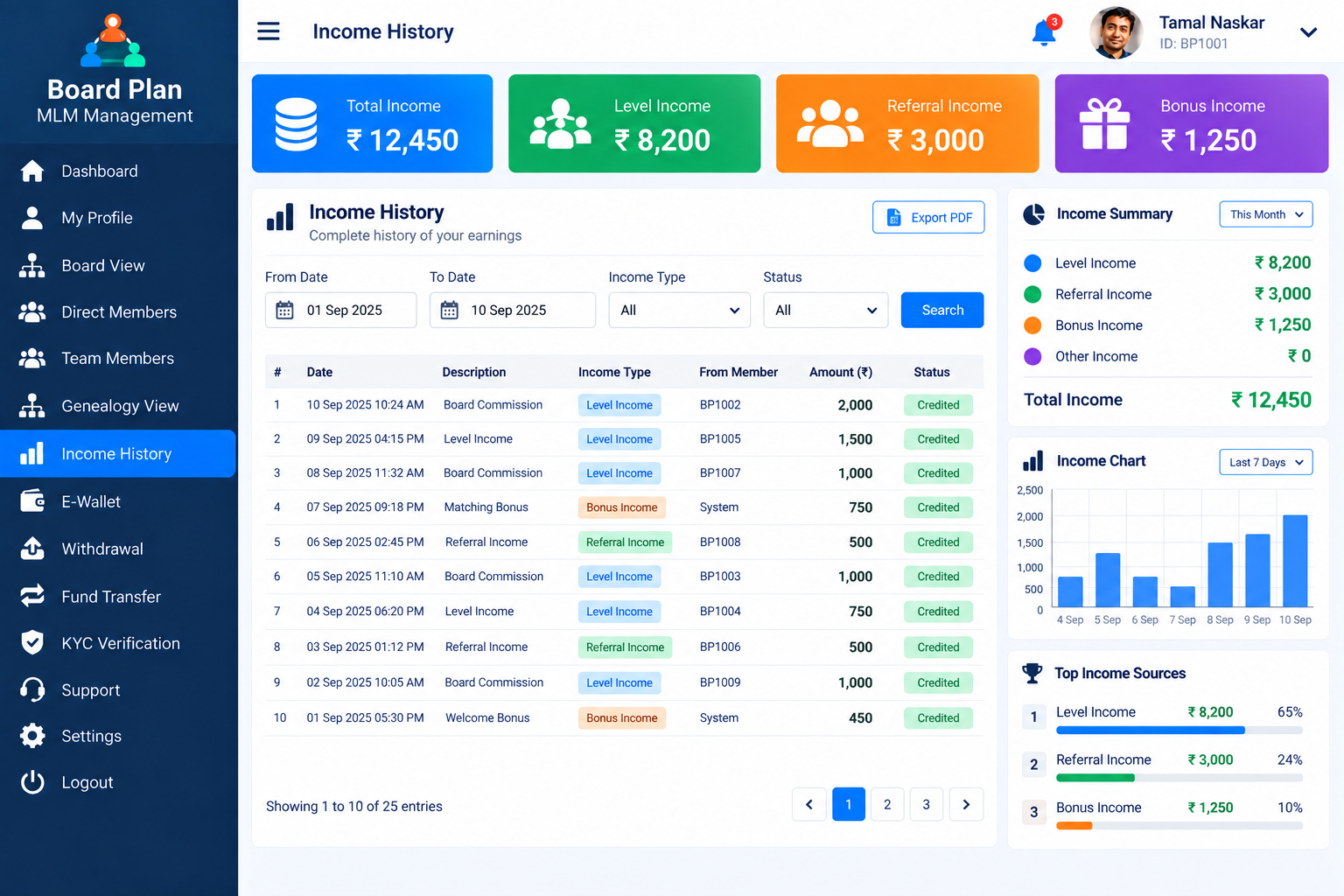The image size is (1344, 896).
Task: Click the Dashboard home icon
Action: click(32, 171)
